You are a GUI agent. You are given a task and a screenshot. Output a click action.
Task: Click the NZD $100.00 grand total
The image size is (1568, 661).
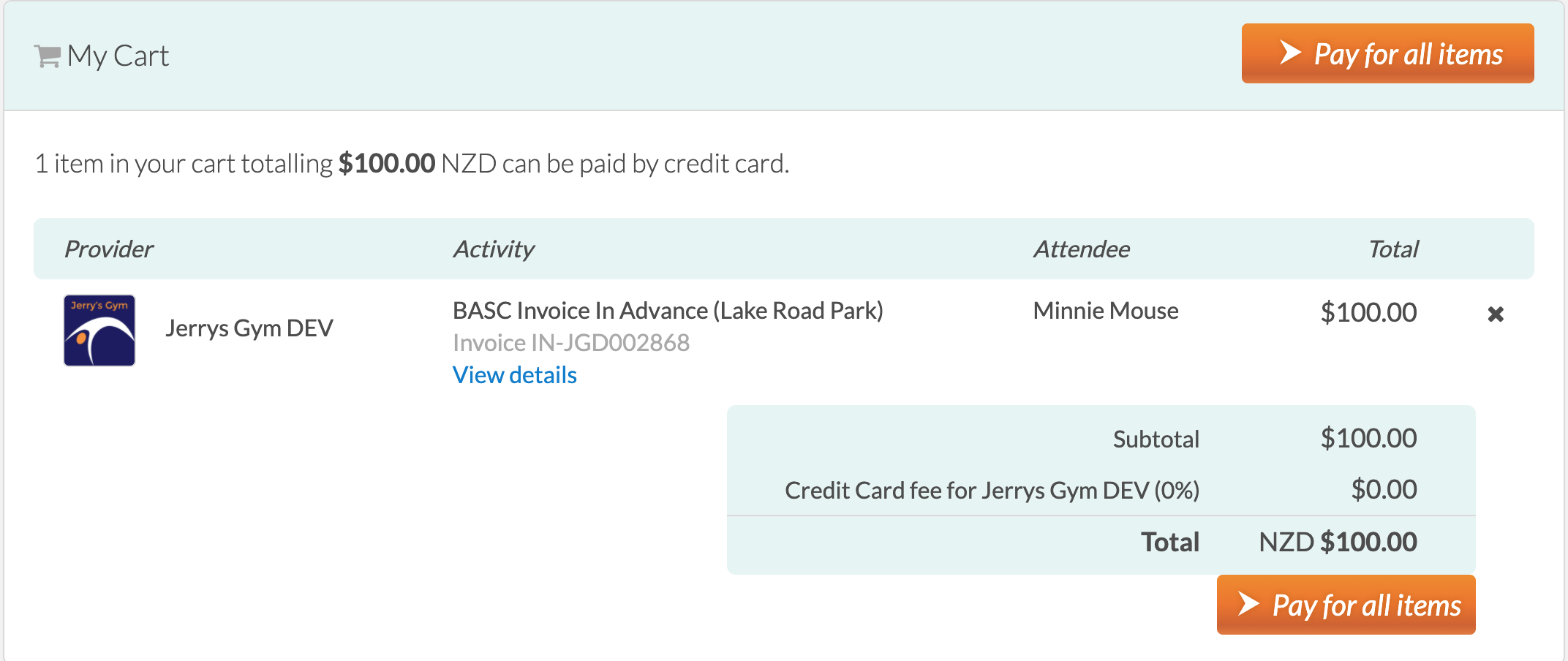pos(1338,543)
